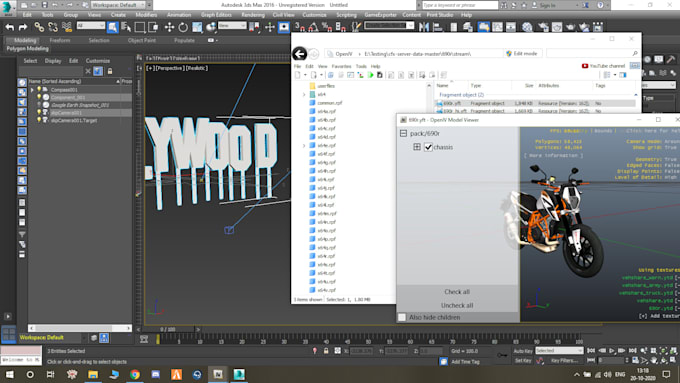Click the OpenIV back arrow button
Screen dimensions: 680x383
pyautogui.click(x=300, y=54)
